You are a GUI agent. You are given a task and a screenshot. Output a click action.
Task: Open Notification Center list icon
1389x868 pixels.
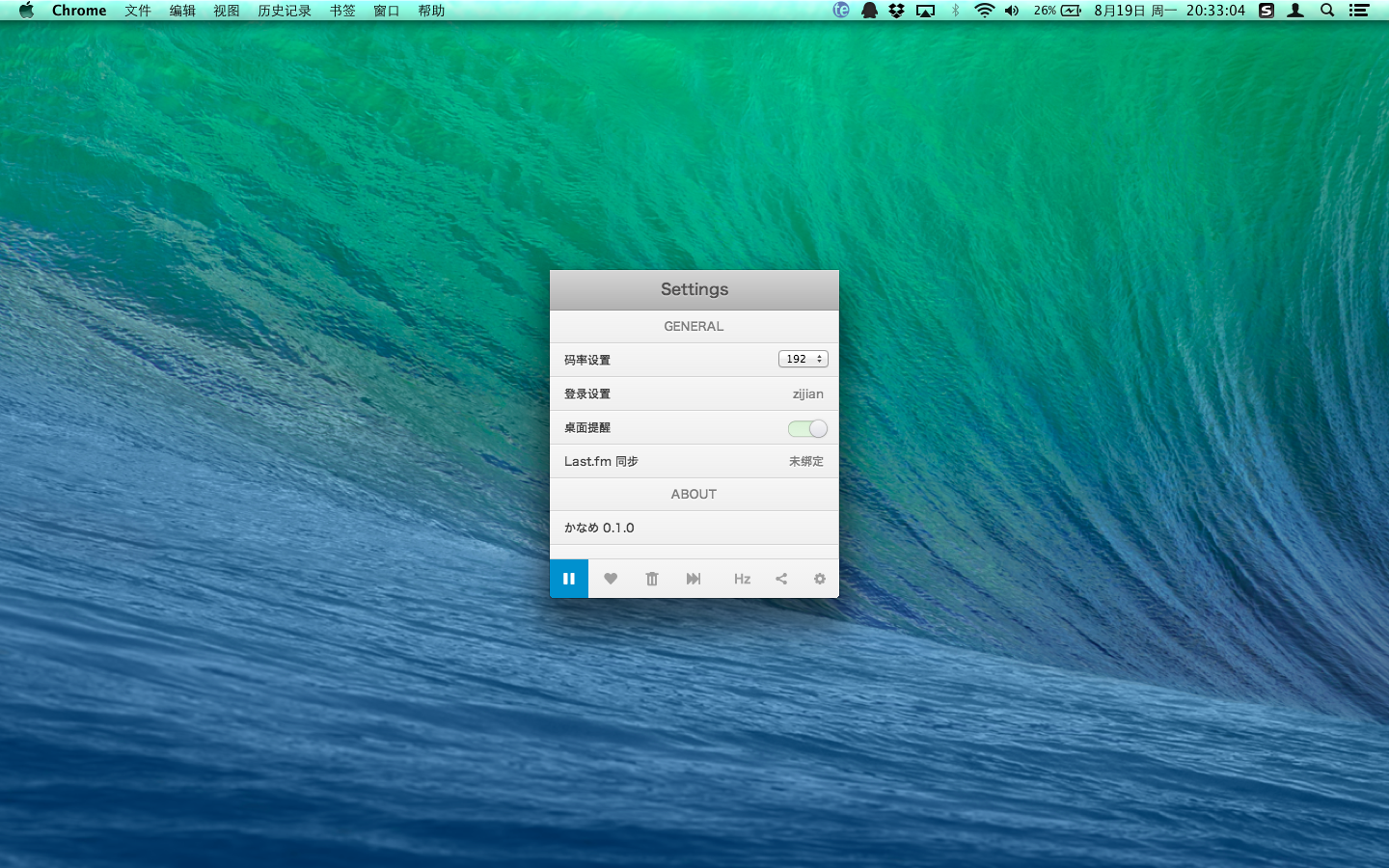tap(1359, 11)
